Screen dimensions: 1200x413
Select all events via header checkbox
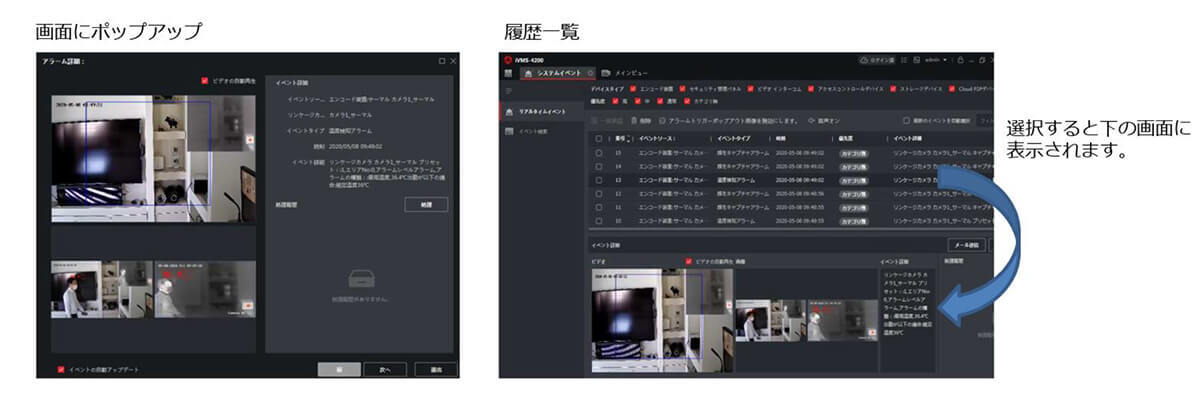(x=598, y=138)
